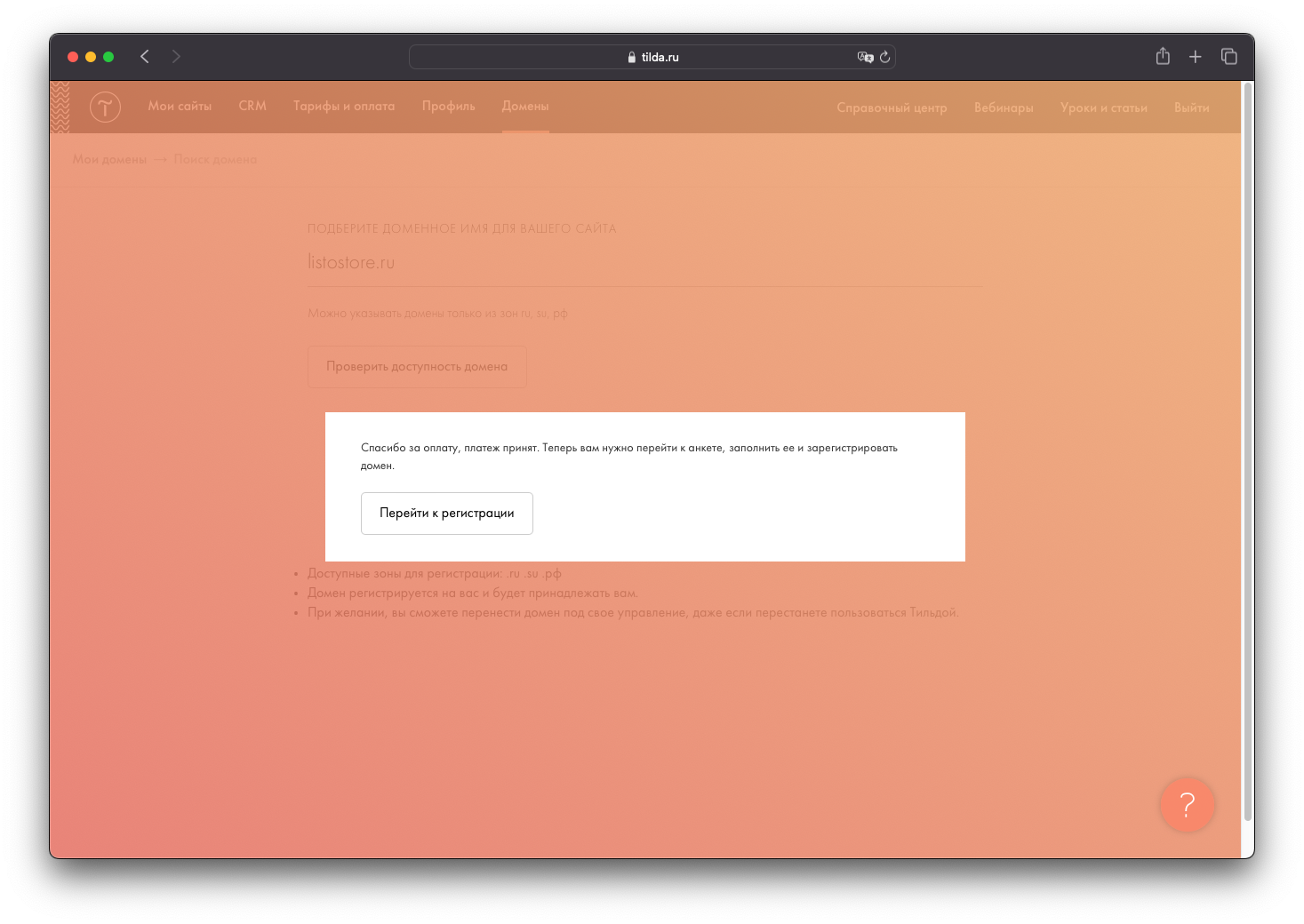
Task: Click the ПОДБЕРИТЕ ДОМЕННОЕ ИМЯ heading
Action: coord(462,228)
